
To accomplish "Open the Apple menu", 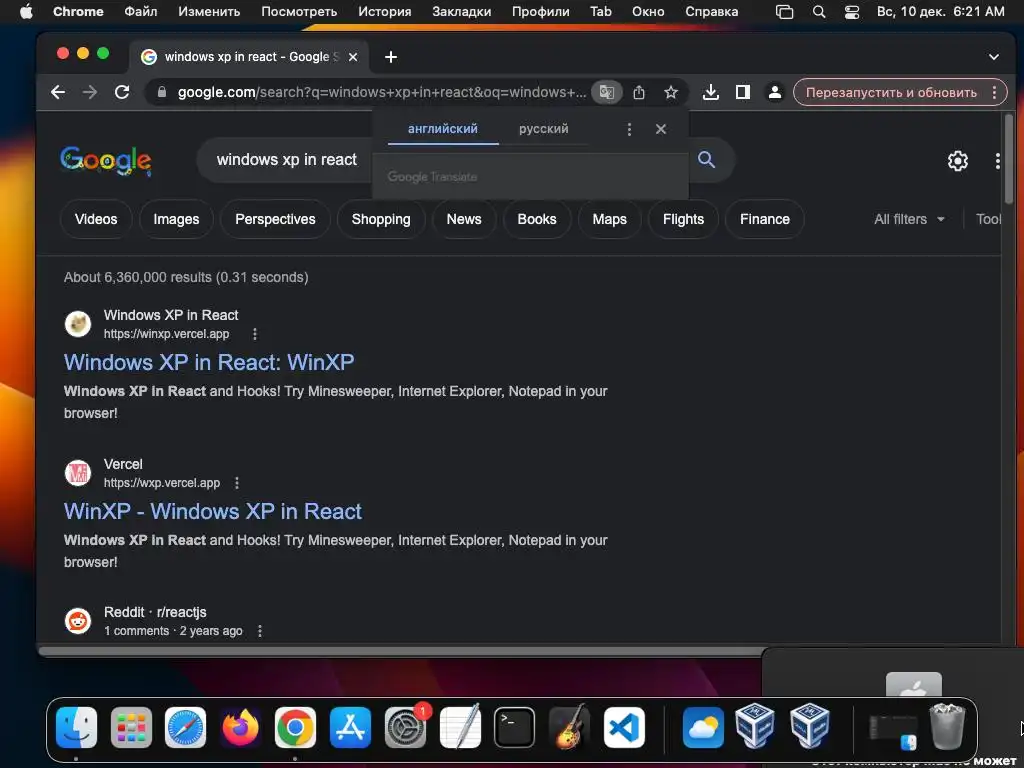I will [x=26, y=11].
